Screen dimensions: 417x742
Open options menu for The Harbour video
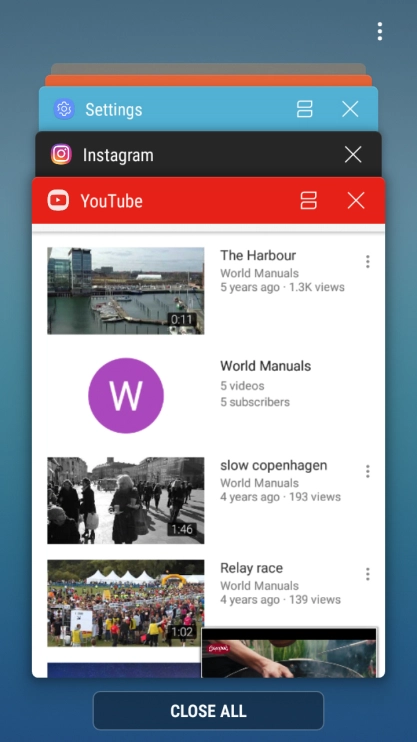(x=368, y=262)
